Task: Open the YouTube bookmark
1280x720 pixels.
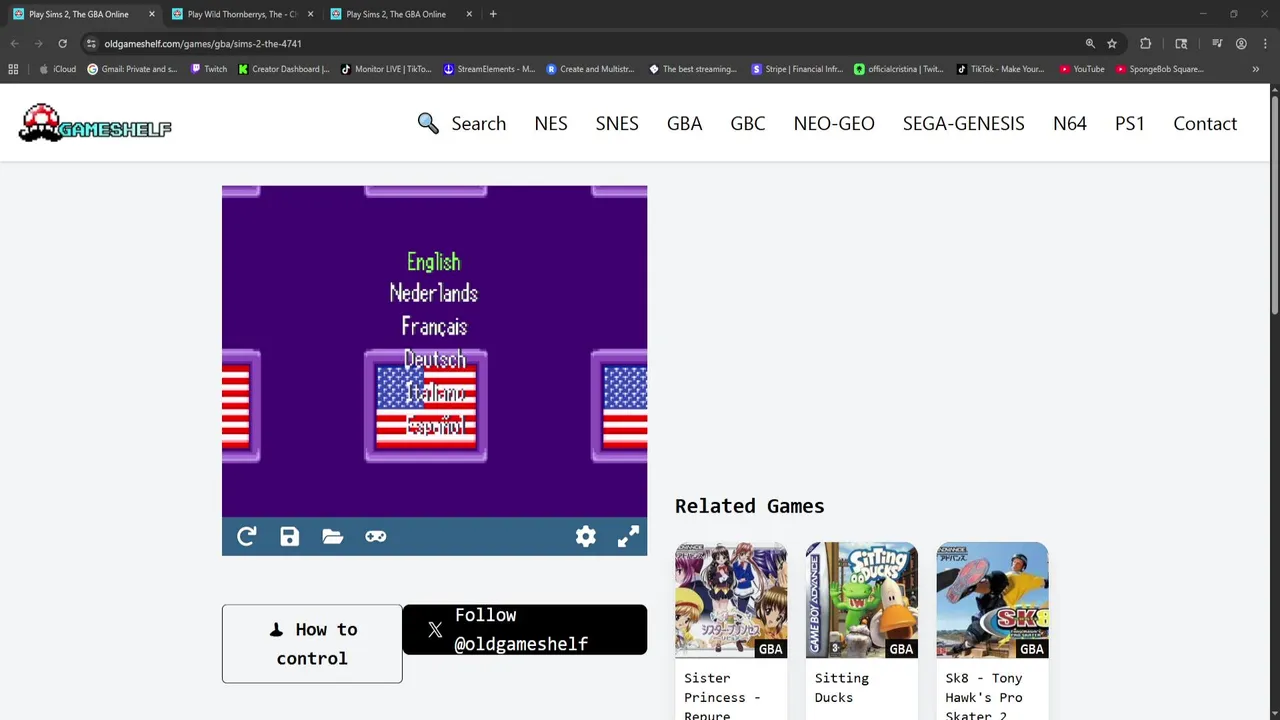Action: tap(1082, 69)
